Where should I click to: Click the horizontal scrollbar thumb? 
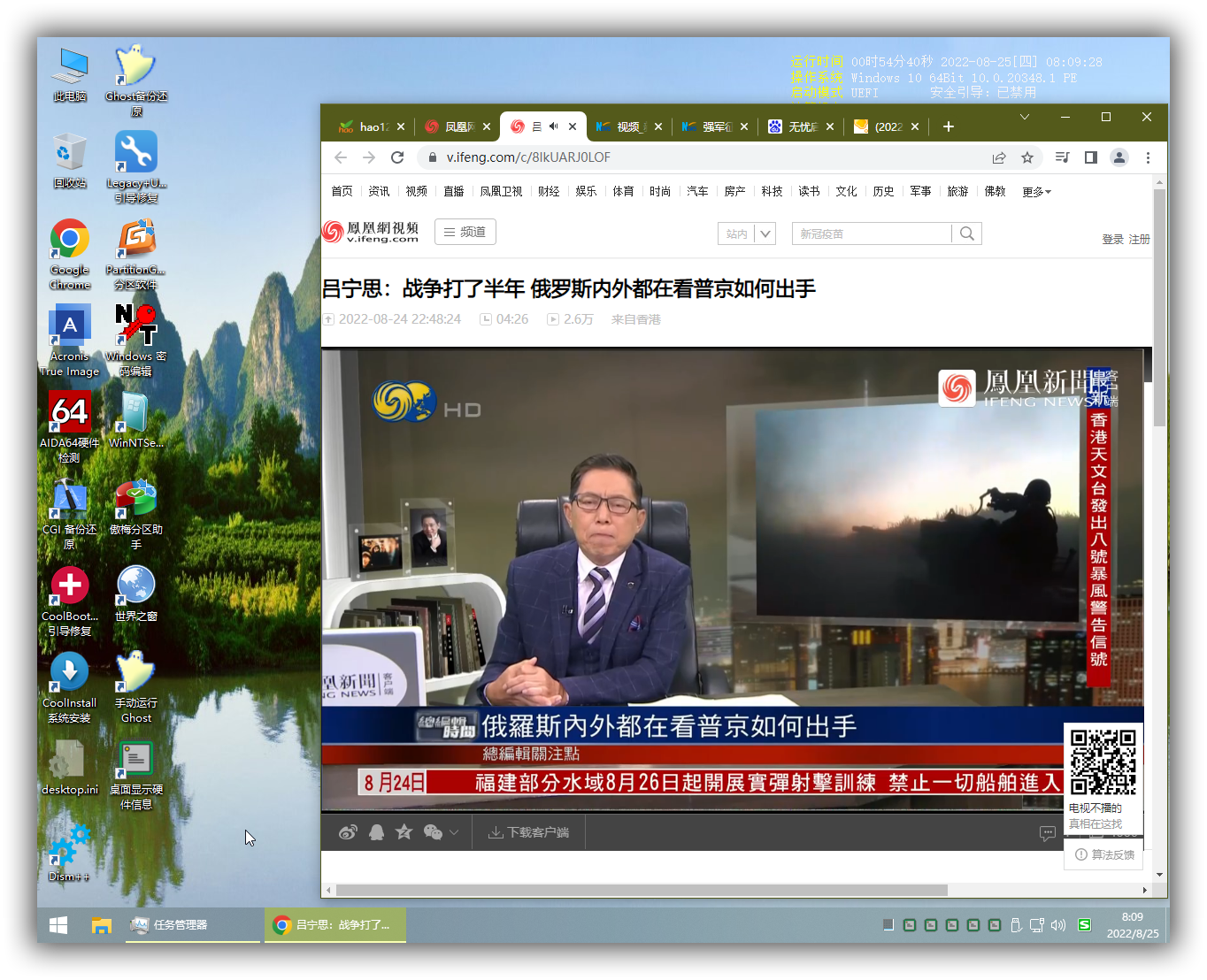(642, 891)
